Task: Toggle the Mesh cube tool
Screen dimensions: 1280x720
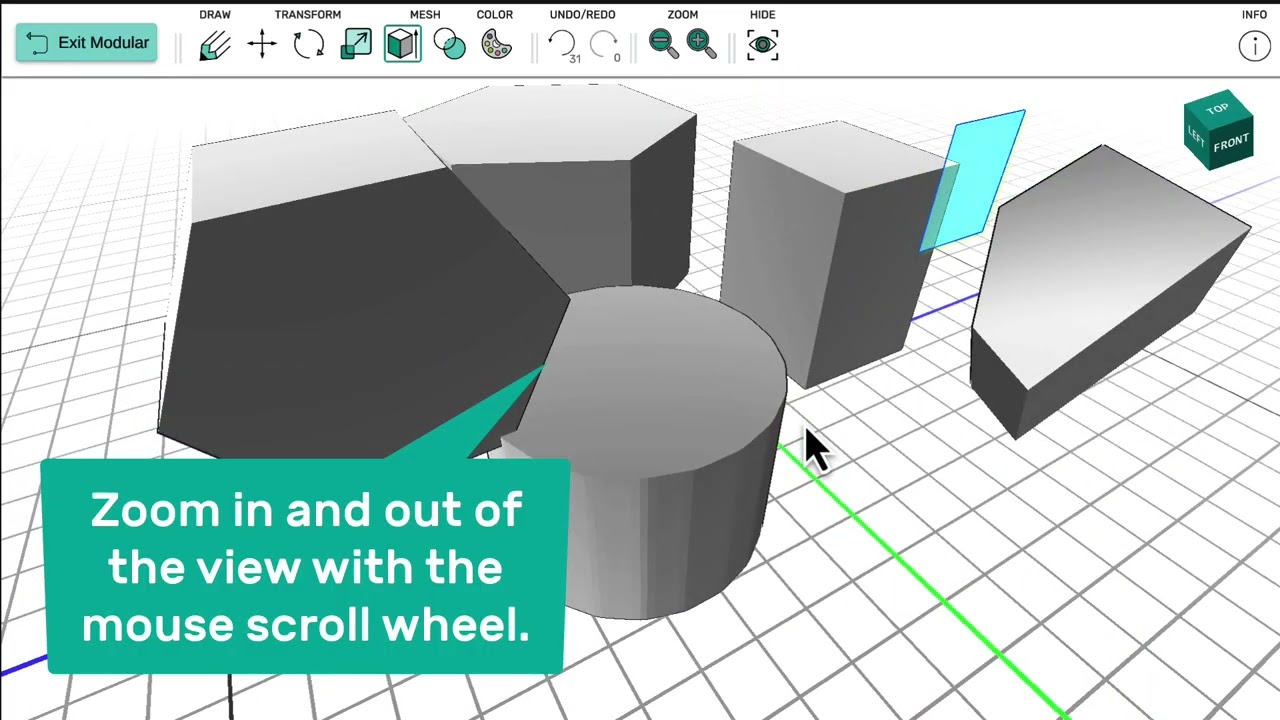Action: pos(403,44)
